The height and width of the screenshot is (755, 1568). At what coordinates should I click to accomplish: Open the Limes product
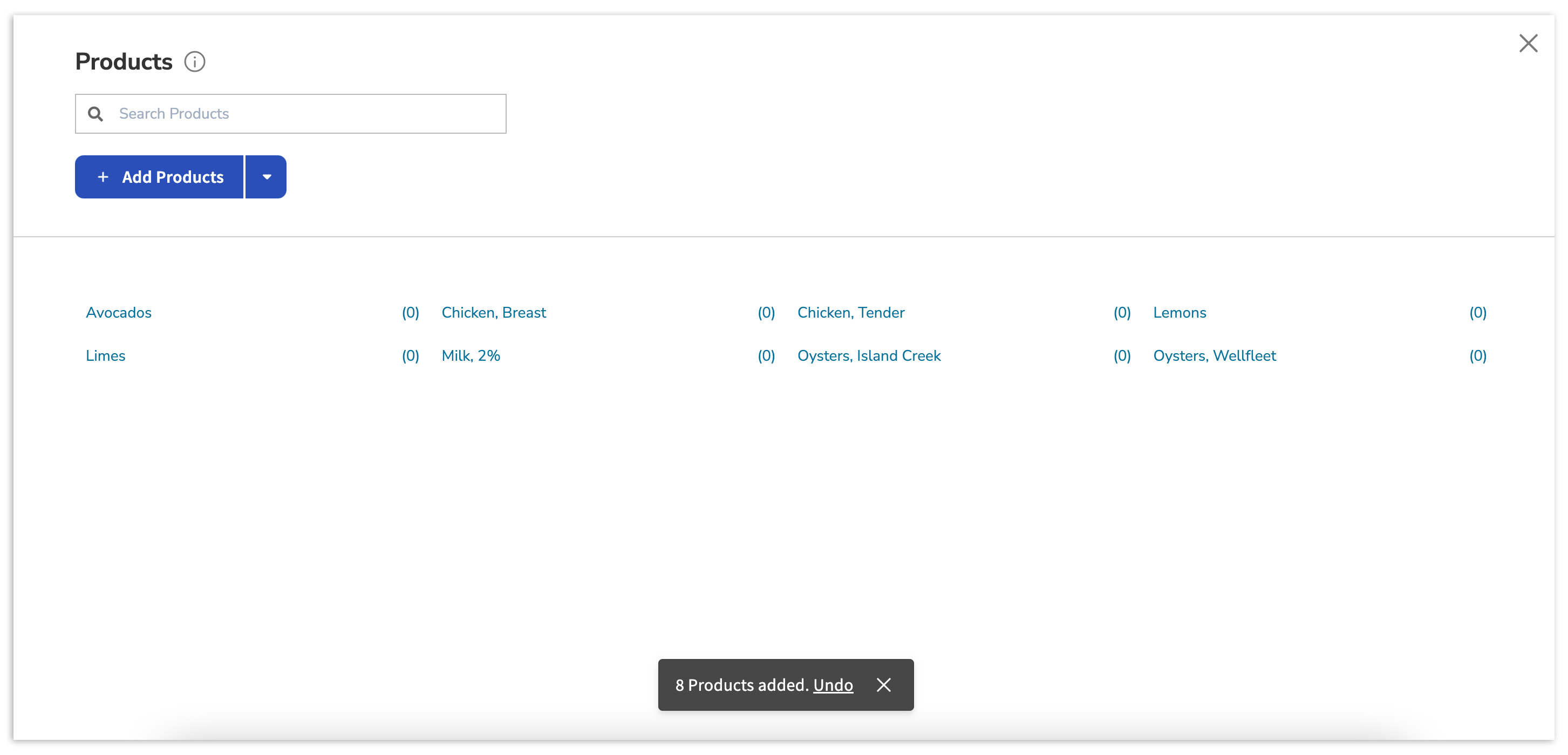(x=105, y=356)
